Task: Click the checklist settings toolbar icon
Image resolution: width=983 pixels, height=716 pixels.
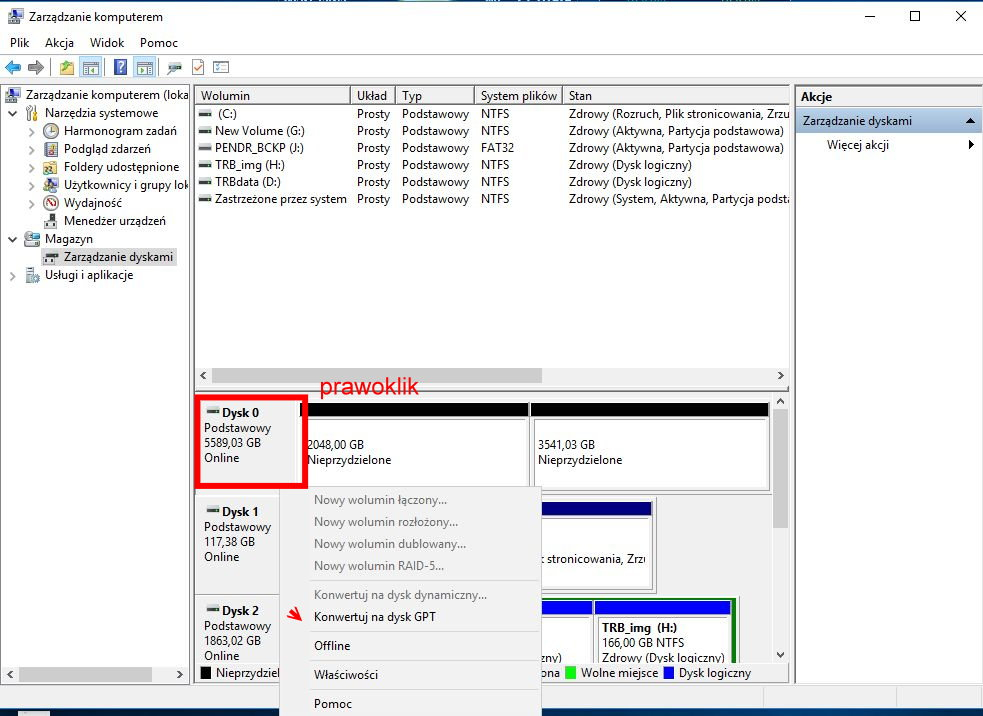Action: point(221,67)
